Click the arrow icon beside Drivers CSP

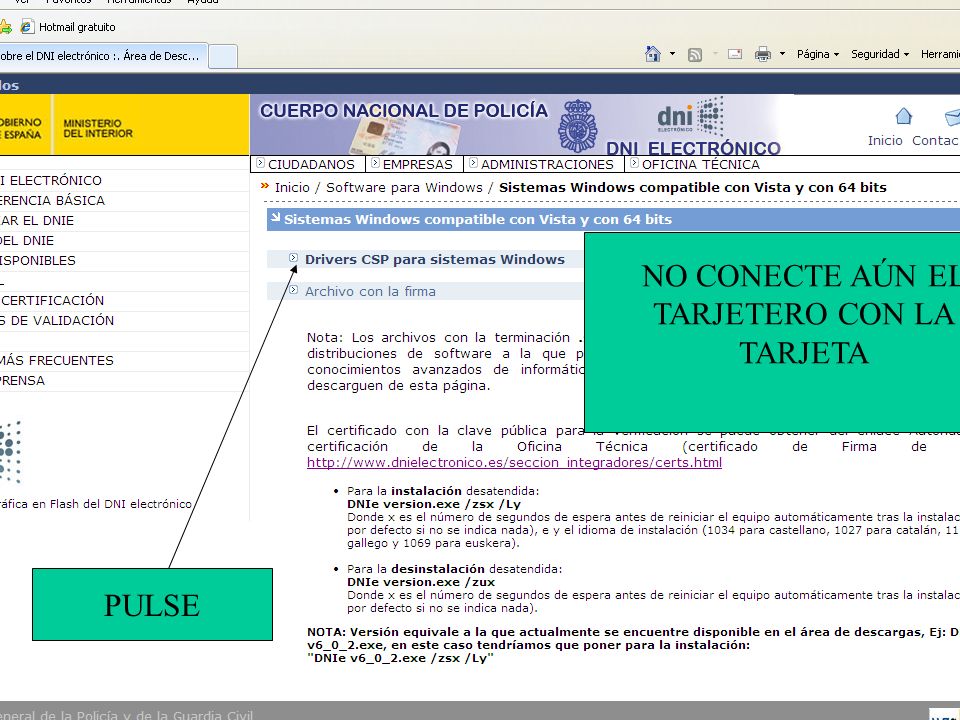(x=294, y=258)
